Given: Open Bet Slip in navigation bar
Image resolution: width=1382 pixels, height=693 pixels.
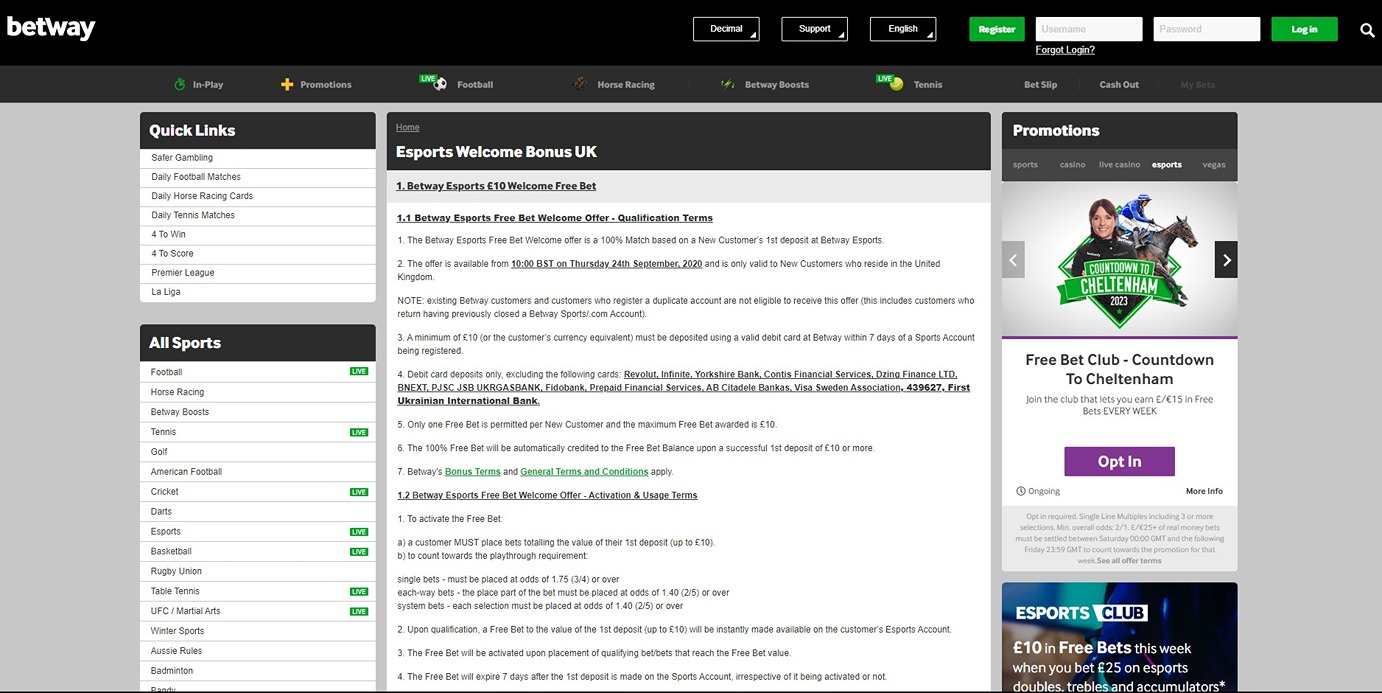Looking at the screenshot, I should pyautogui.click(x=1040, y=85).
